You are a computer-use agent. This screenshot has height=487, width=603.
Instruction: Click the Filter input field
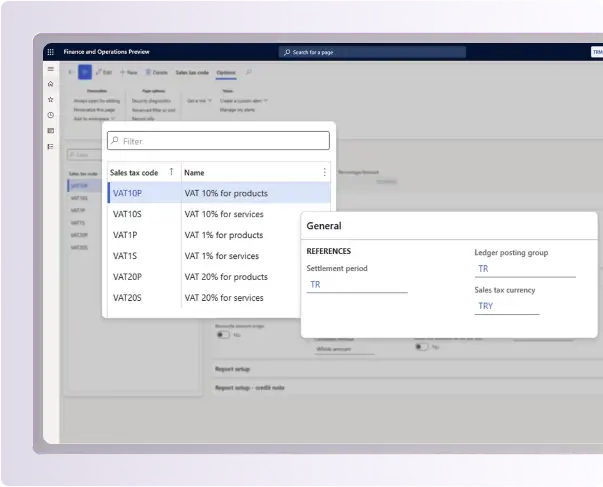[218, 141]
